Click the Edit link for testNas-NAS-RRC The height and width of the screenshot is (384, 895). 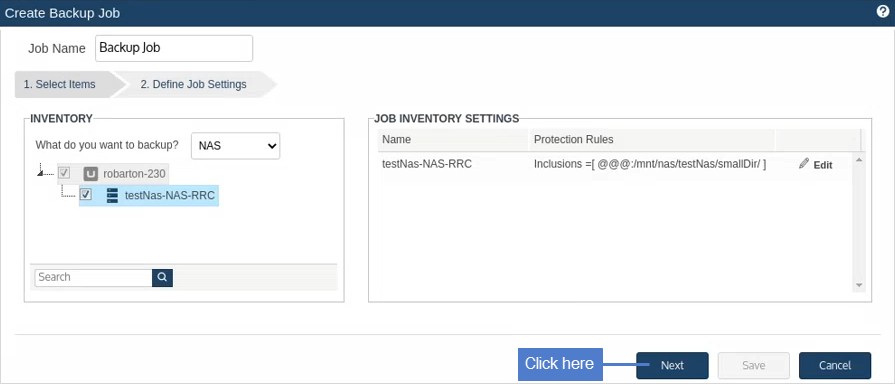click(823, 165)
